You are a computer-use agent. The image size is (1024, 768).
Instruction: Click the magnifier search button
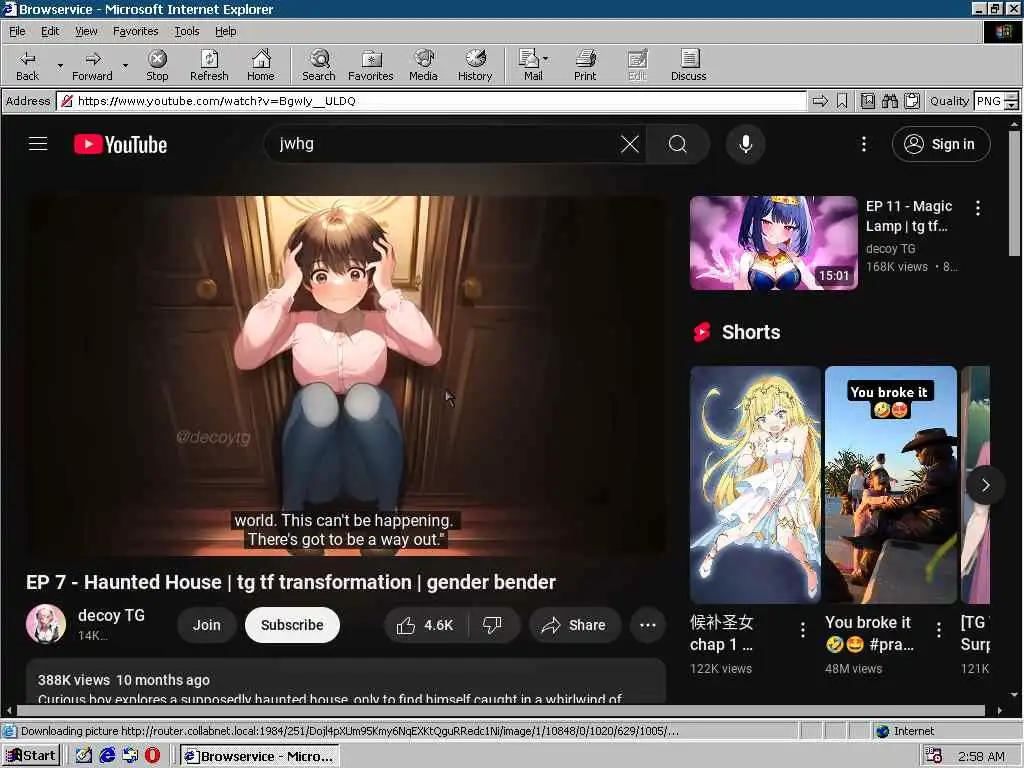(x=678, y=144)
